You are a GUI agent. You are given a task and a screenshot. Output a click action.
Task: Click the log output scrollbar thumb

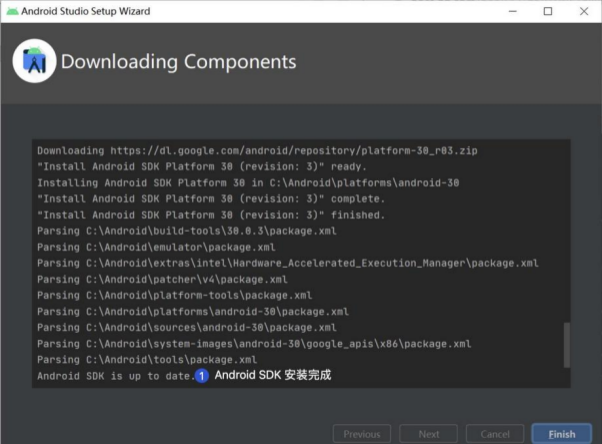[x=567, y=345]
